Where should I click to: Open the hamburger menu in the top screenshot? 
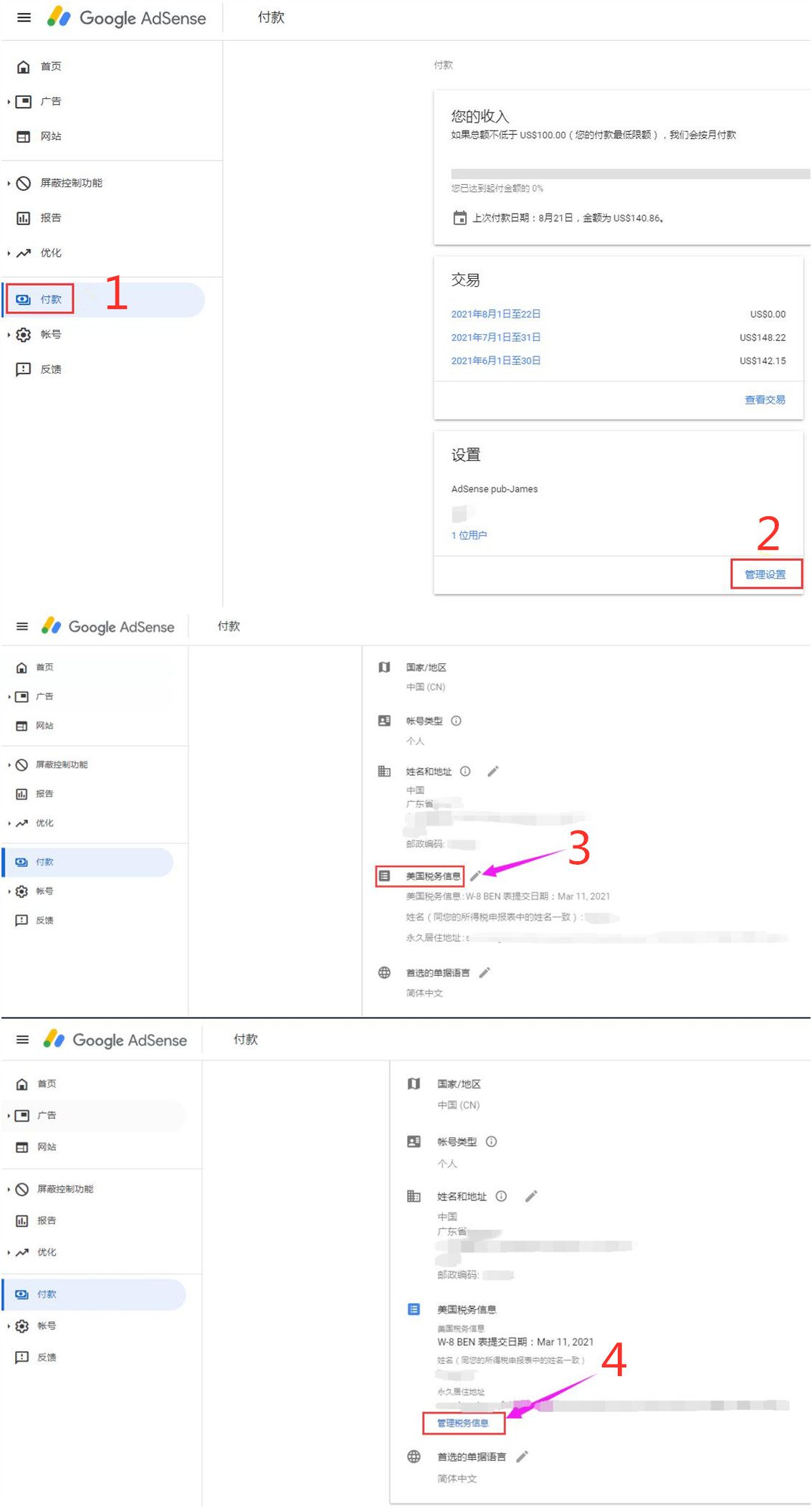pos(24,18)
